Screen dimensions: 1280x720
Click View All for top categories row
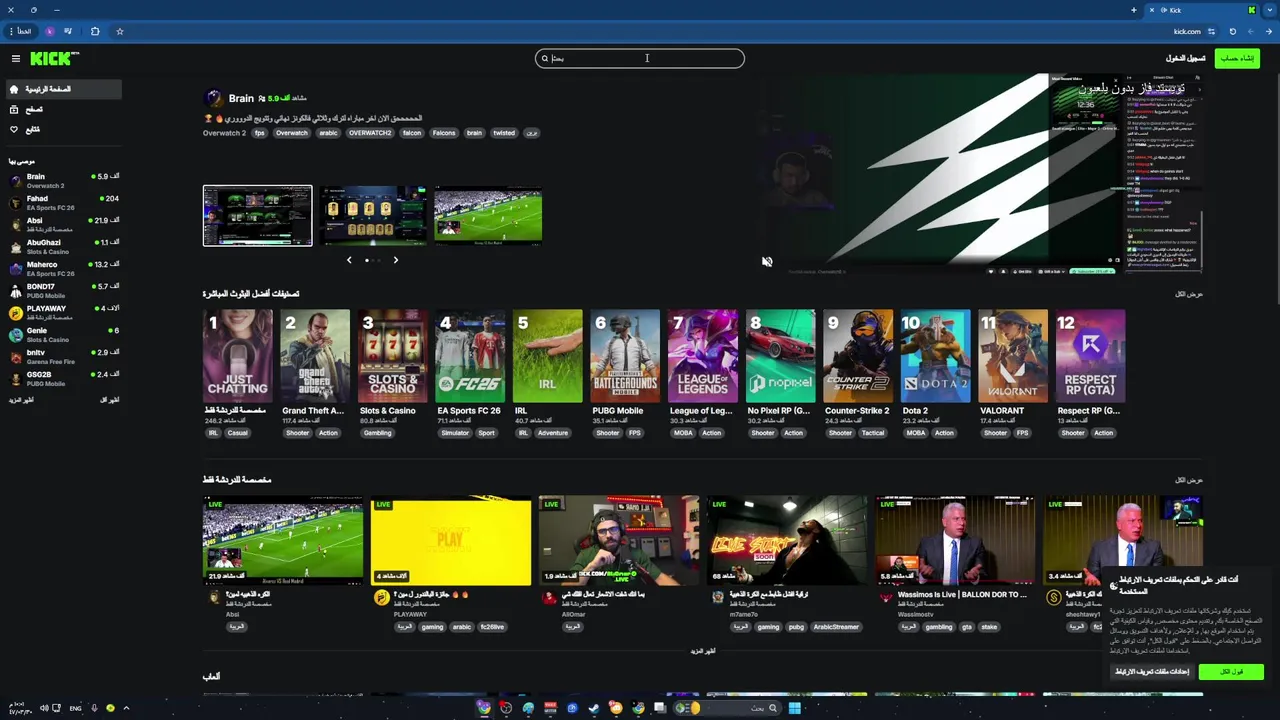pyautogui.click(x=1189, y=294)
